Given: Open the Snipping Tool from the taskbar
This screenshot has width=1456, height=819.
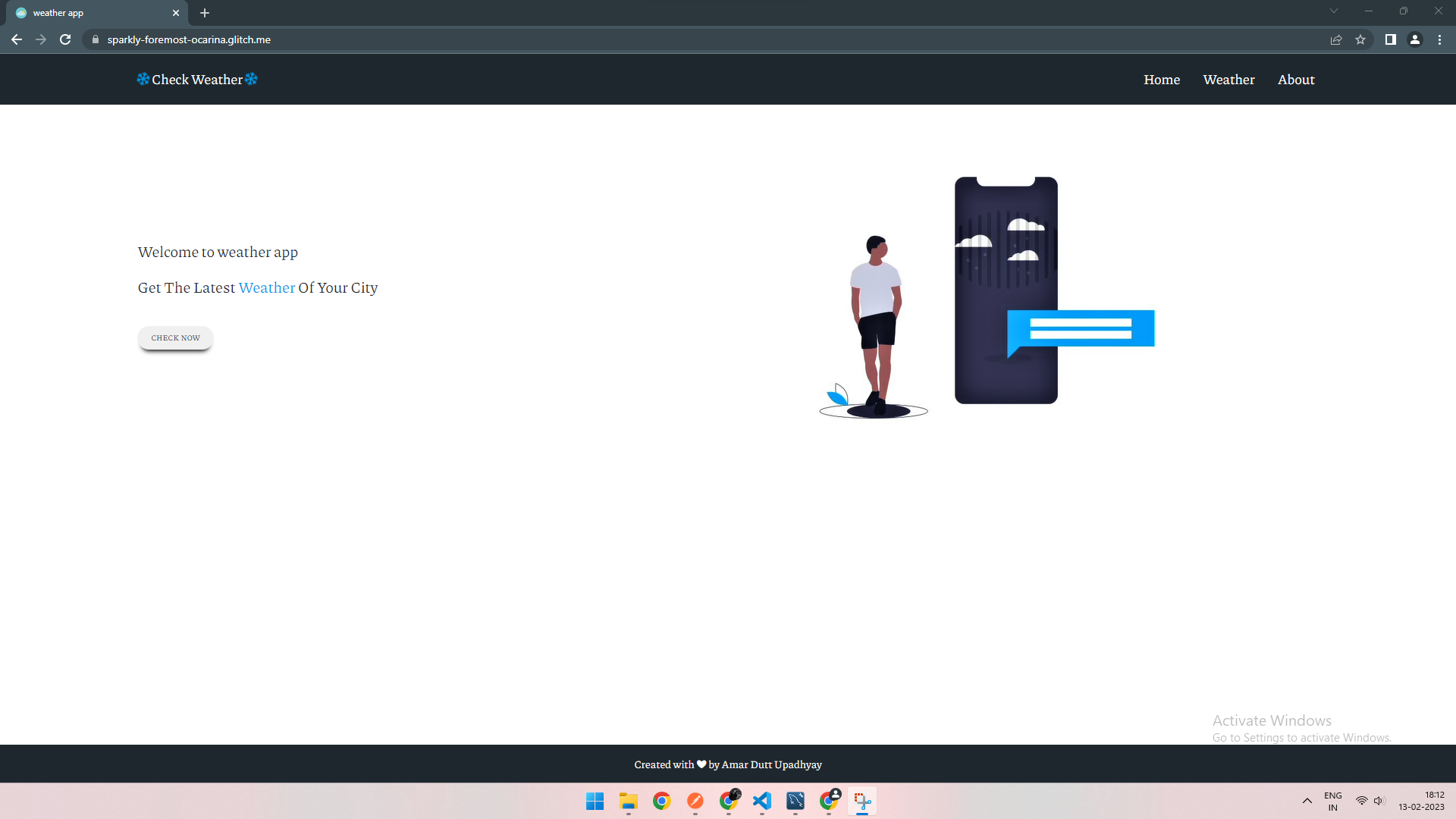Looking at the screenshot, I should pyautogui.click(x=863, y=801).
